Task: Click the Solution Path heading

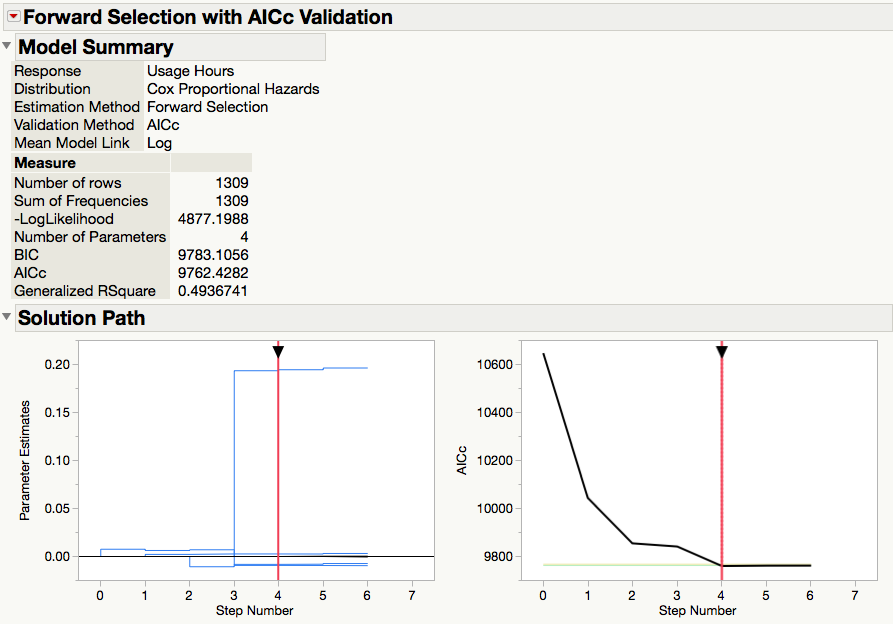Action: point(81,318)
